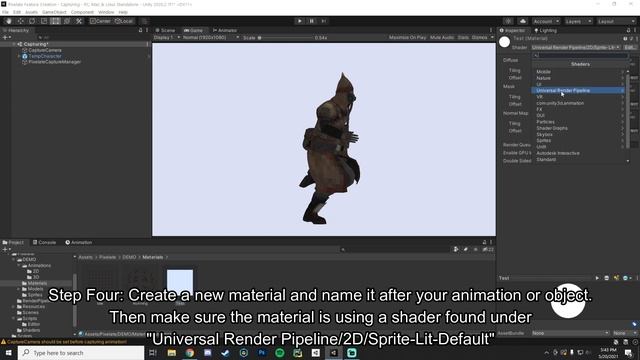Toggle Local handle rotation
The width and height of the screenshot is (640, 360).
(124, 21)
